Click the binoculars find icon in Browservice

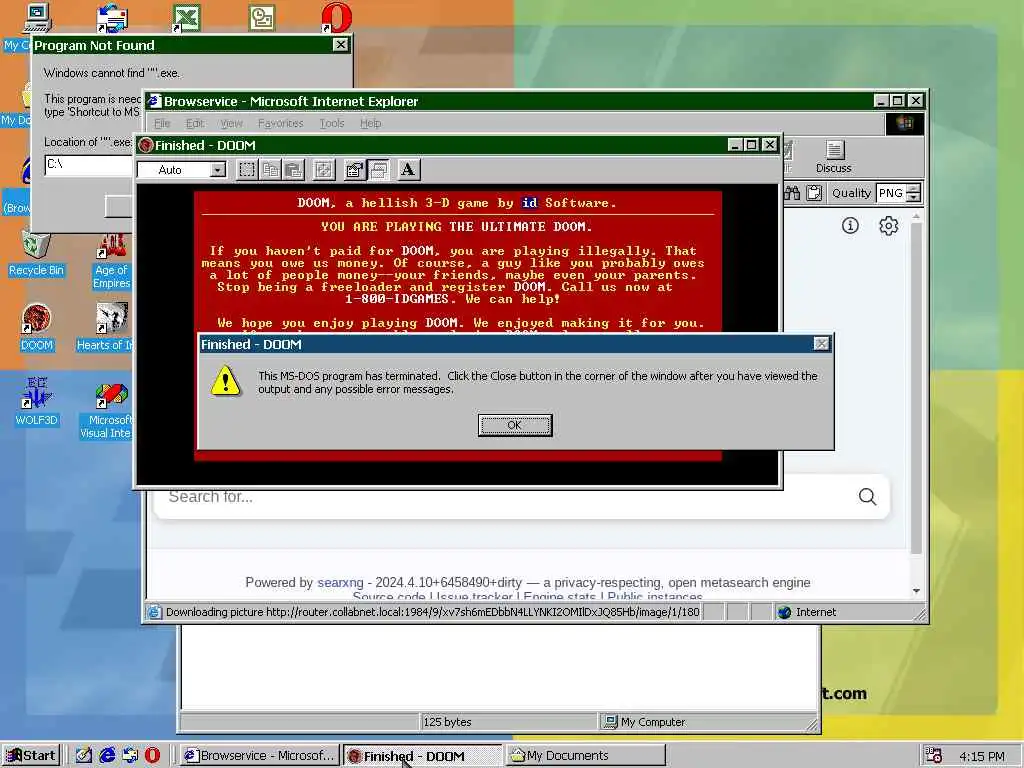tap(792, 193)
